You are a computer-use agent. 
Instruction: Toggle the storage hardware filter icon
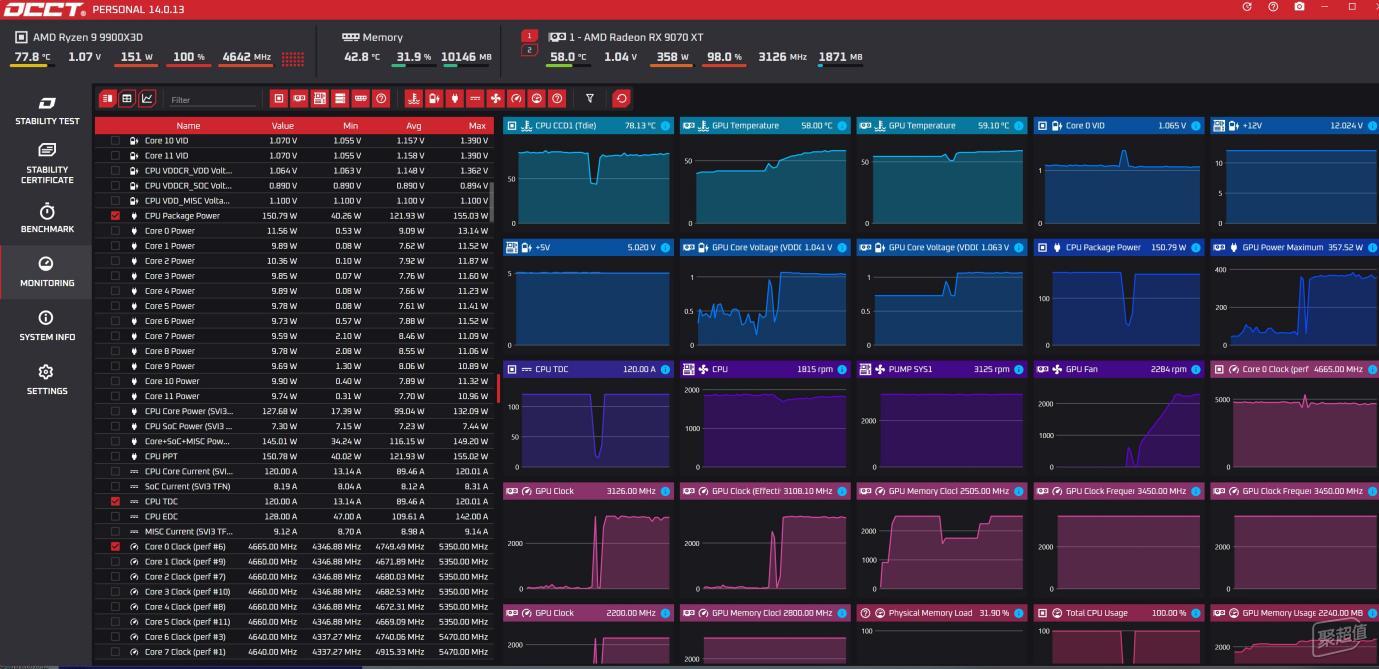tap(340, 98)
